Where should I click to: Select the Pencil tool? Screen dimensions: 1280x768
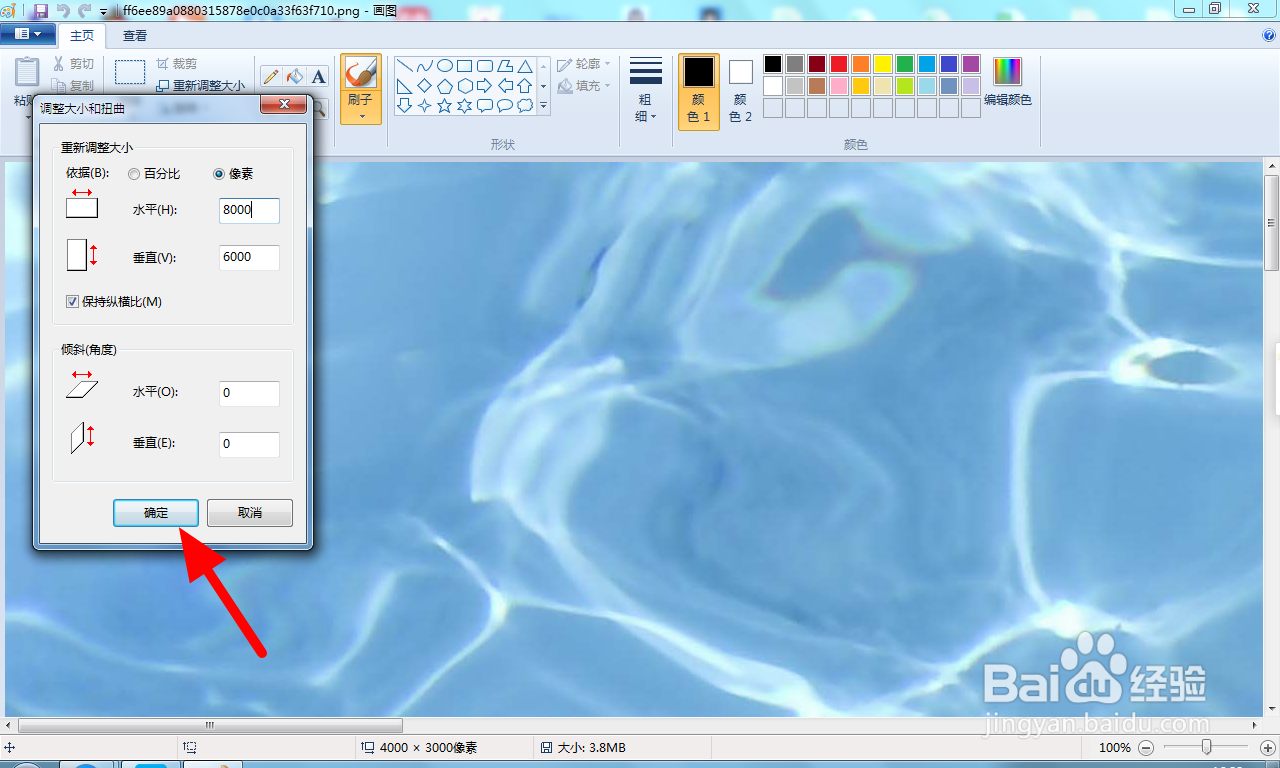pos(271,76)
